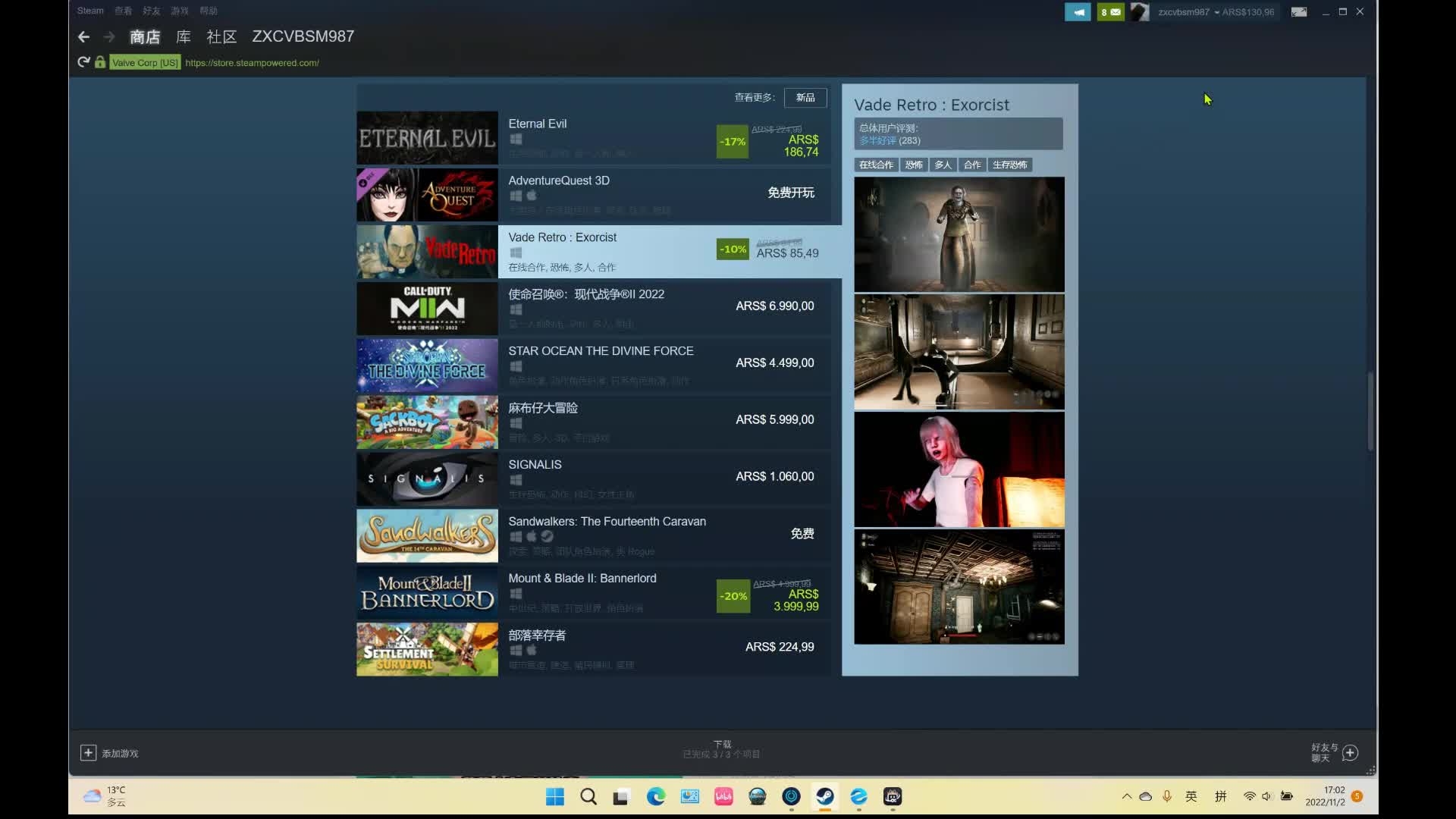
Task: Open announcements via the megaphone icon
Action: point(1078,11)
